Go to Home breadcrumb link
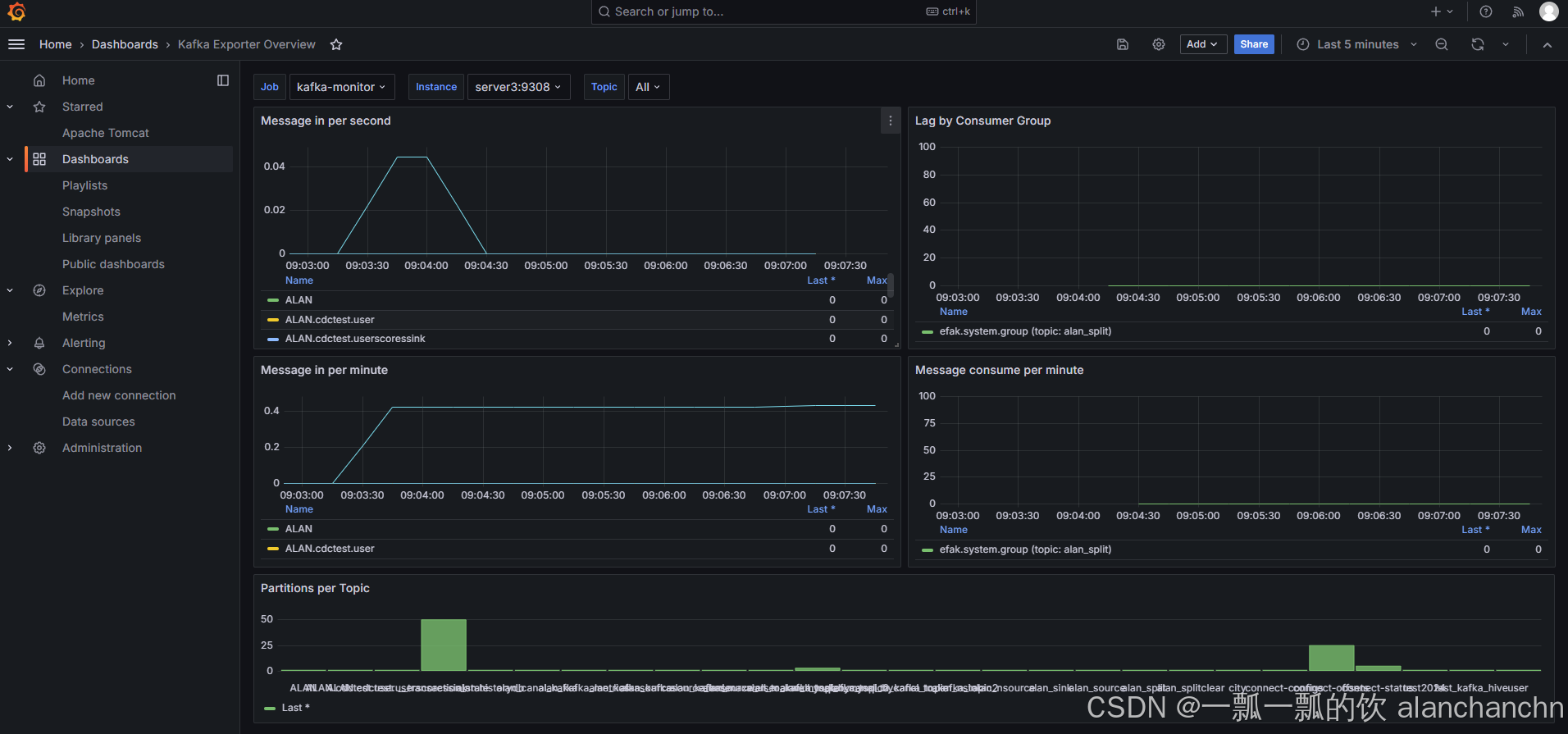The height and width of the screenshot is (734, 1568). 55,44
